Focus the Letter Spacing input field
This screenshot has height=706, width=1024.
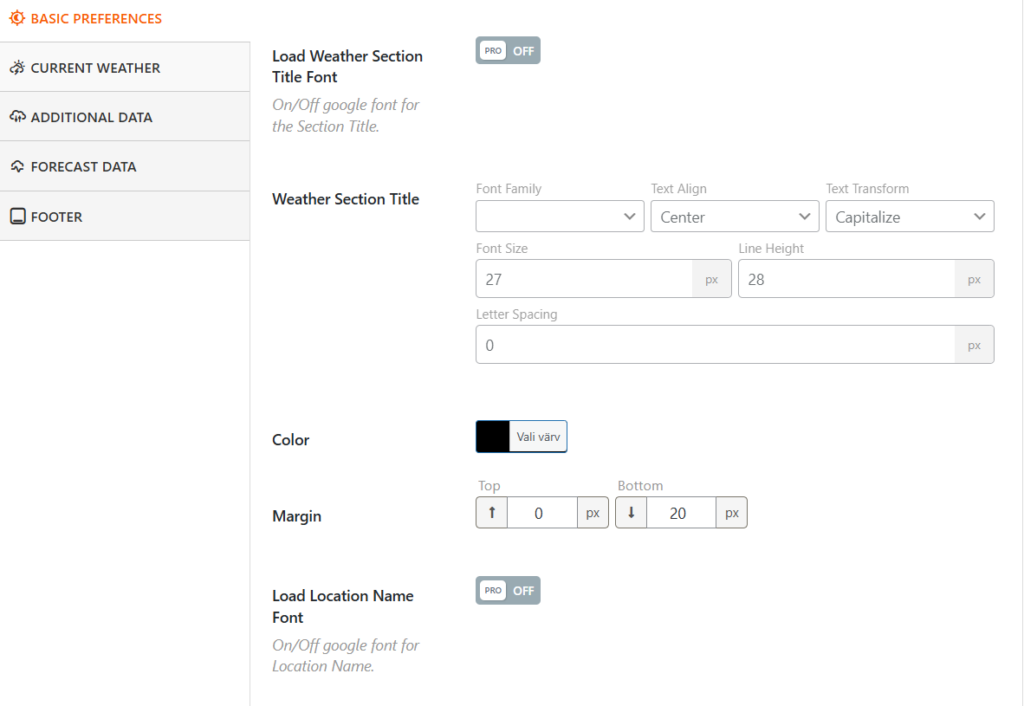click(x=714, y=345)
